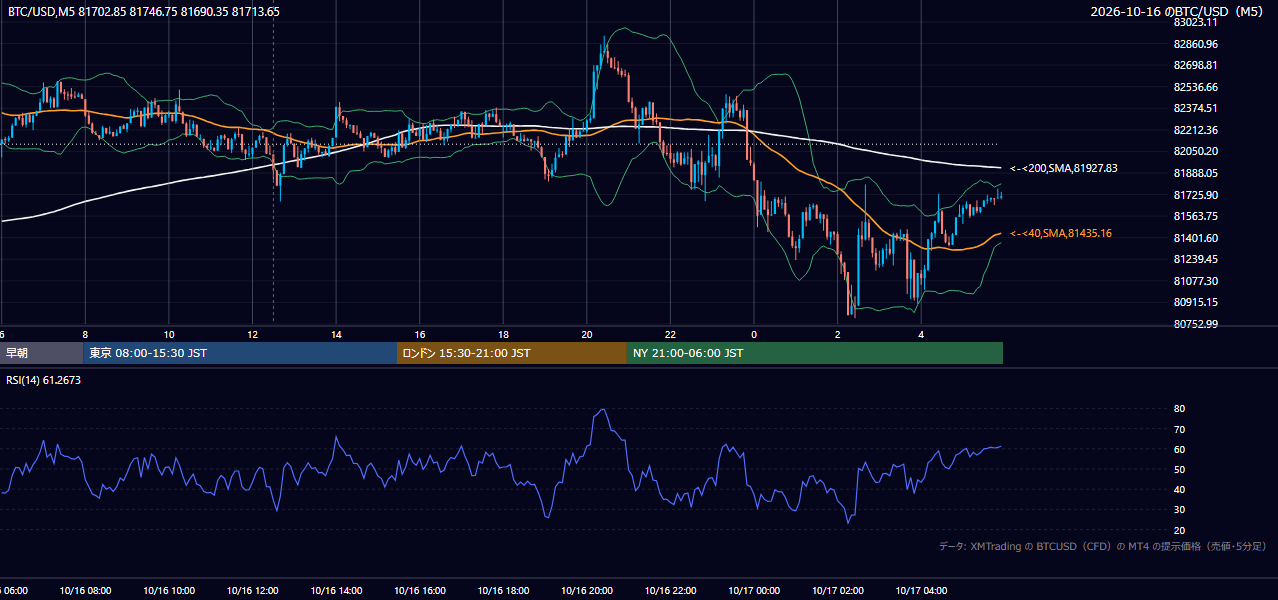The image size is (1278, 600).
Task: Click the 10/16 12:00 date label
Action: [x=253, y=591]
